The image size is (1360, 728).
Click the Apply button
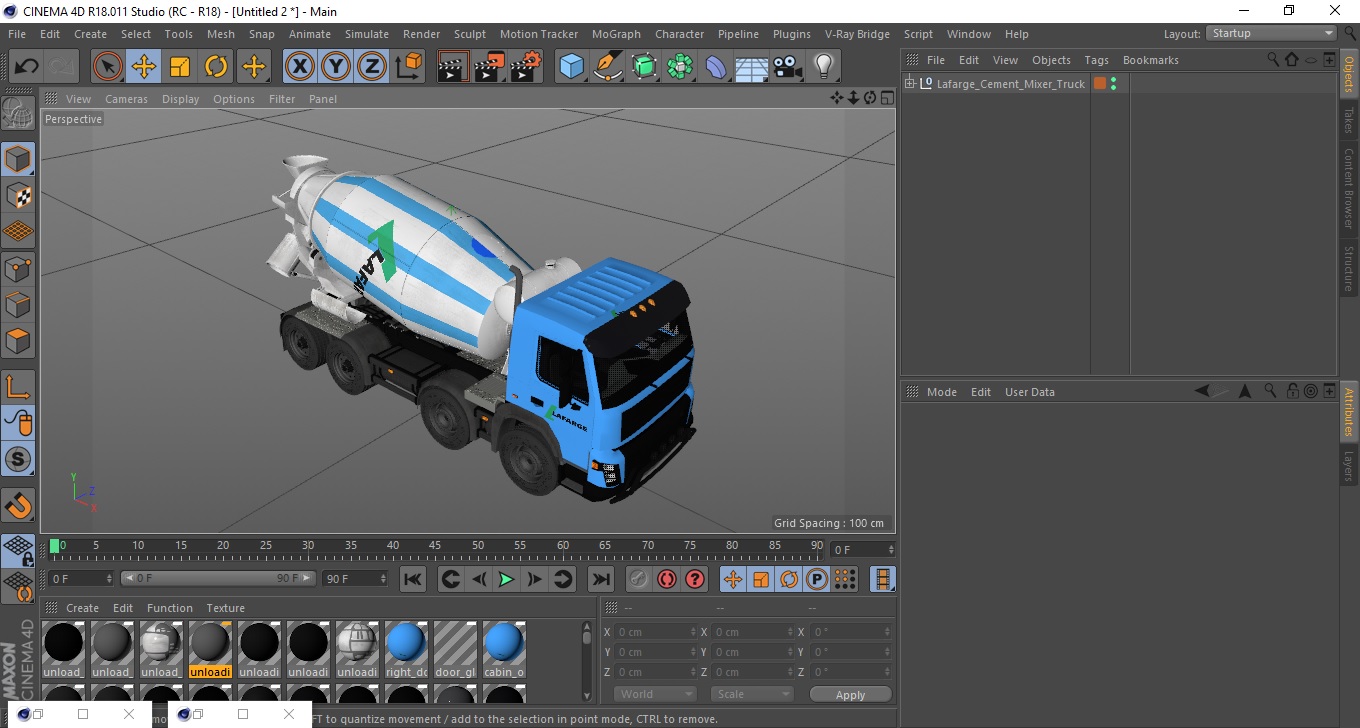pos(850,695)
